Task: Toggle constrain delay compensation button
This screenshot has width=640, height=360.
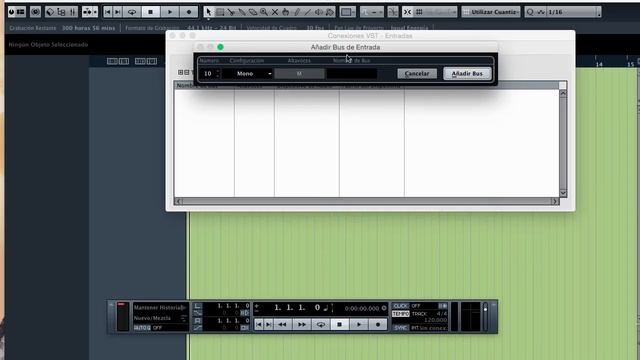Action: (x=36, y=12)
